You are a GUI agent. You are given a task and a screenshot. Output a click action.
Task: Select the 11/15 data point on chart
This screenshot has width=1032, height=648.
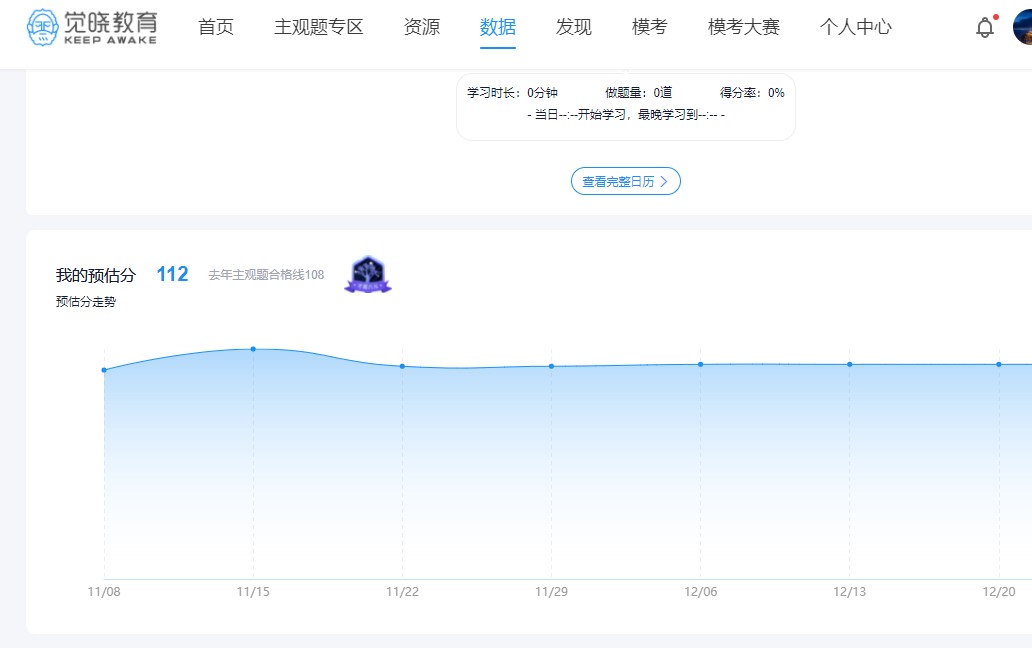tap(253, 349)
